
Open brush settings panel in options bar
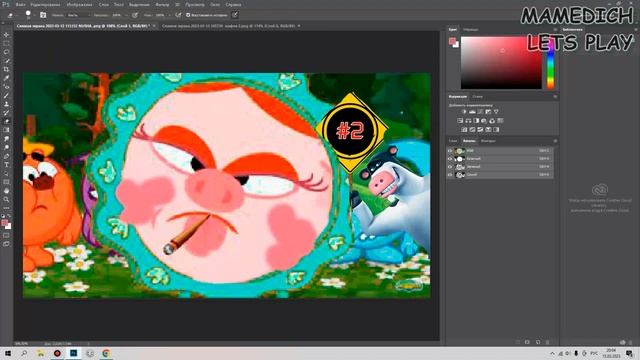coord(43,15)
